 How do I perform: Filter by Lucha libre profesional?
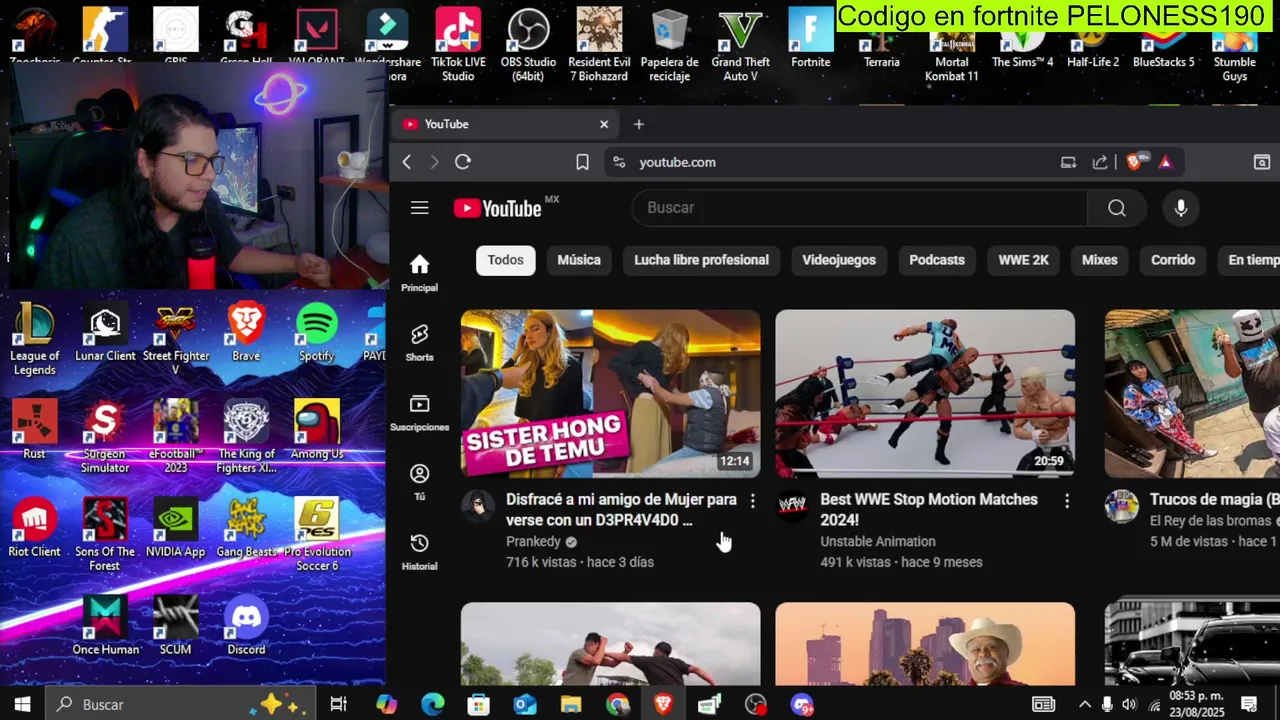[x=701, y=260]
